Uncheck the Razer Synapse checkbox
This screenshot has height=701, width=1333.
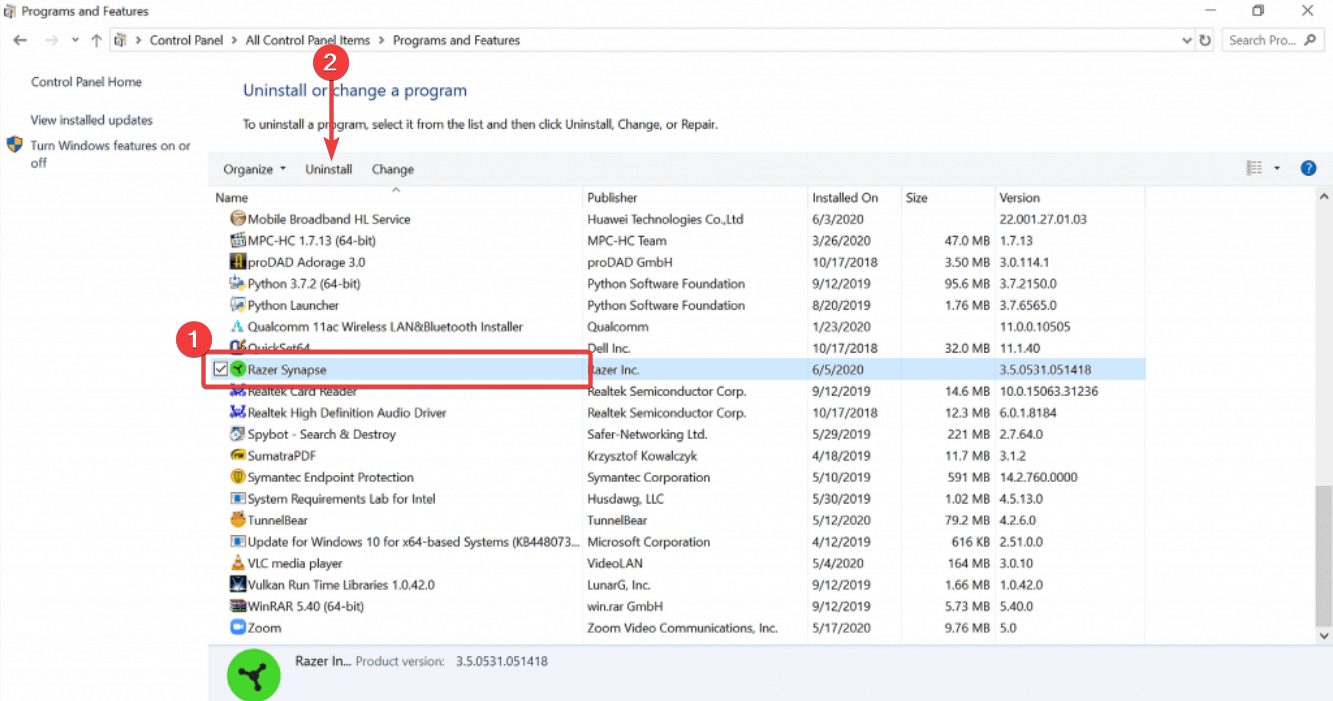(221, 370)
